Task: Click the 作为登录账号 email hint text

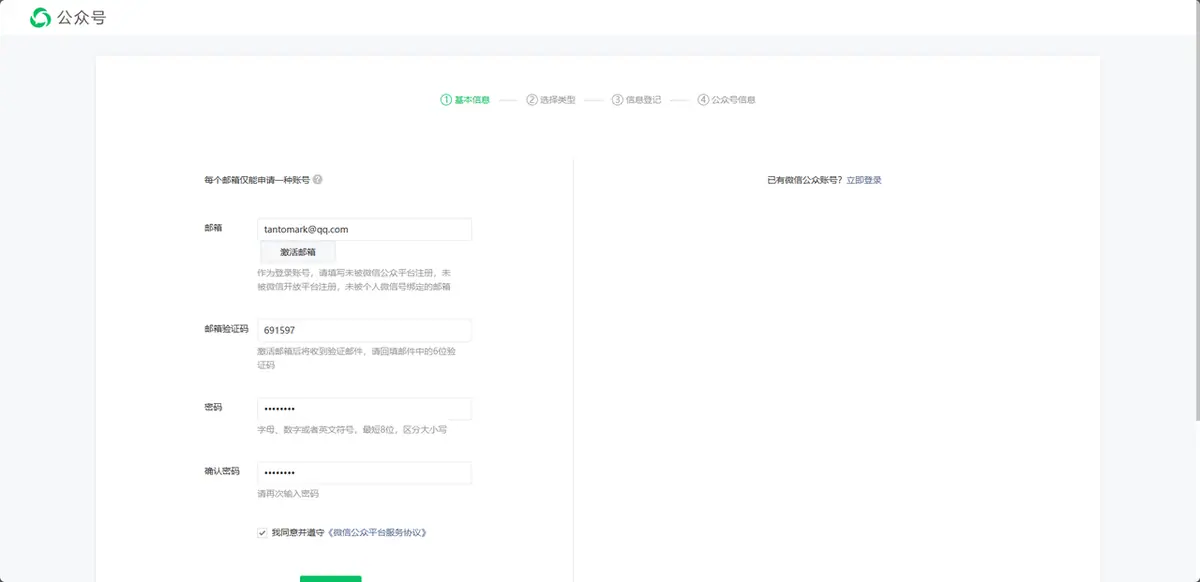Action: coord(354,280)
